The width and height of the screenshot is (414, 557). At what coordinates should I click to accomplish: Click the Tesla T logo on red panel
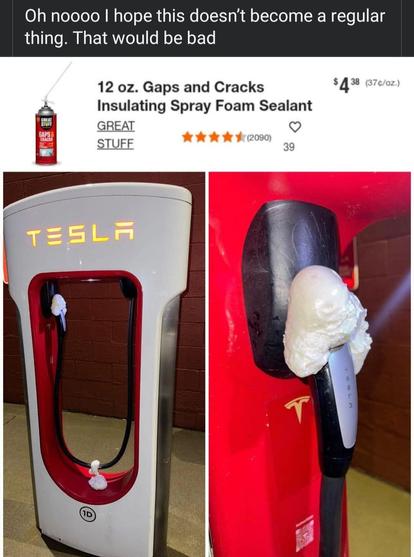coord(298,409)
